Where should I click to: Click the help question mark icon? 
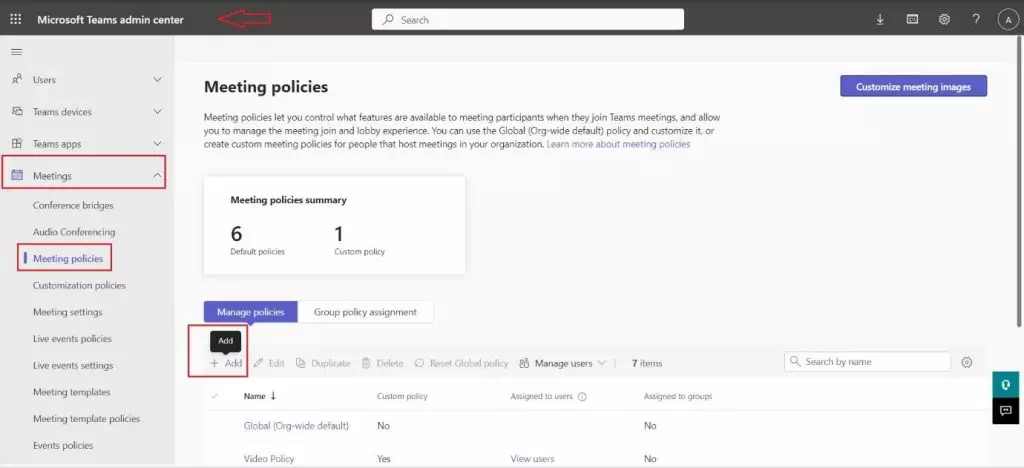(x=976, y=19)
